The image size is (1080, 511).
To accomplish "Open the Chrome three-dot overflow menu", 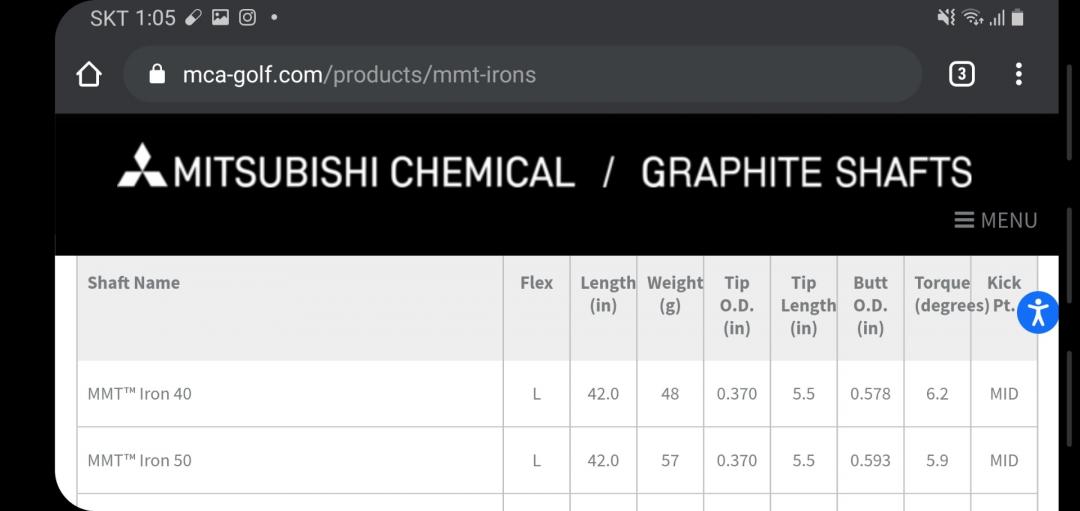I will (1018, 74).
